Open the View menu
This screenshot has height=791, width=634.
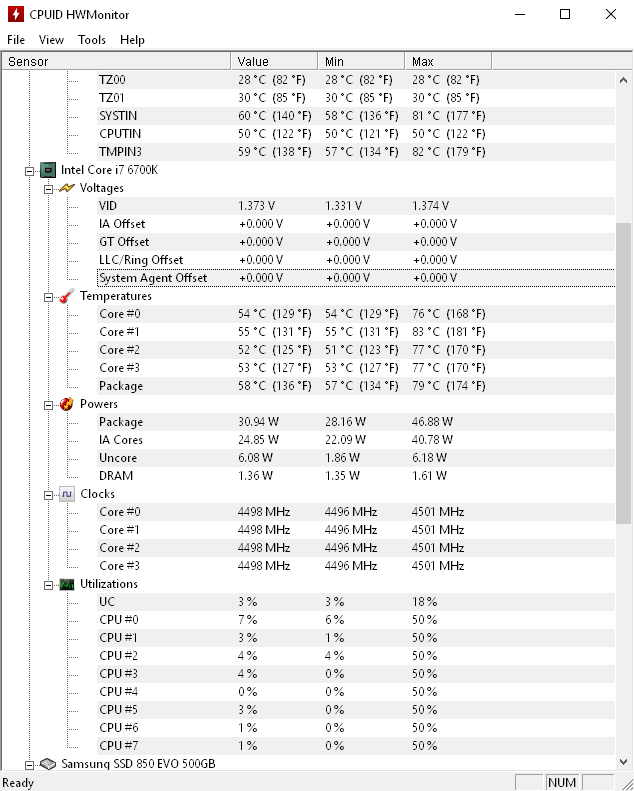click(x=51, y=40)
